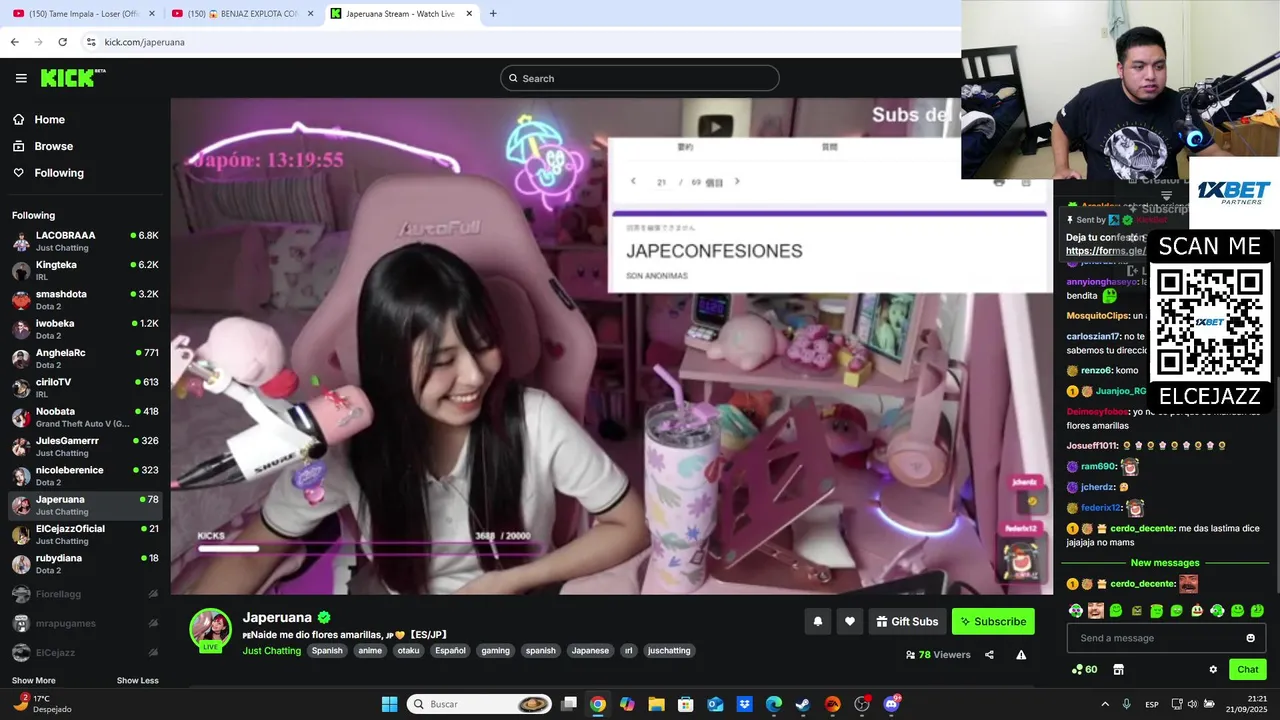
Task: Open ElCejazzOfficial followed channel
Action: tap(85, 534)
